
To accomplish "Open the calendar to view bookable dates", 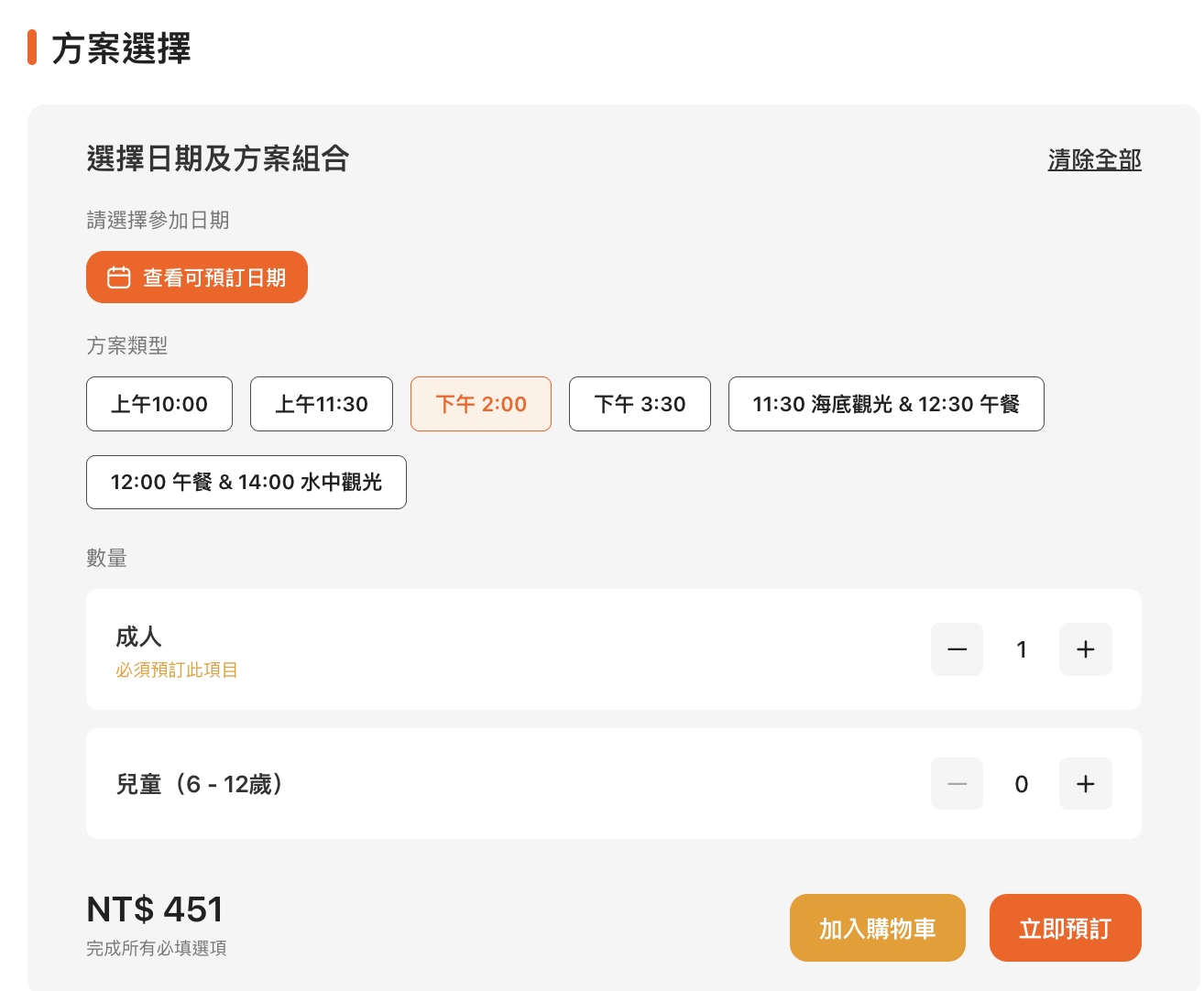I will click(x=197, y=277).
